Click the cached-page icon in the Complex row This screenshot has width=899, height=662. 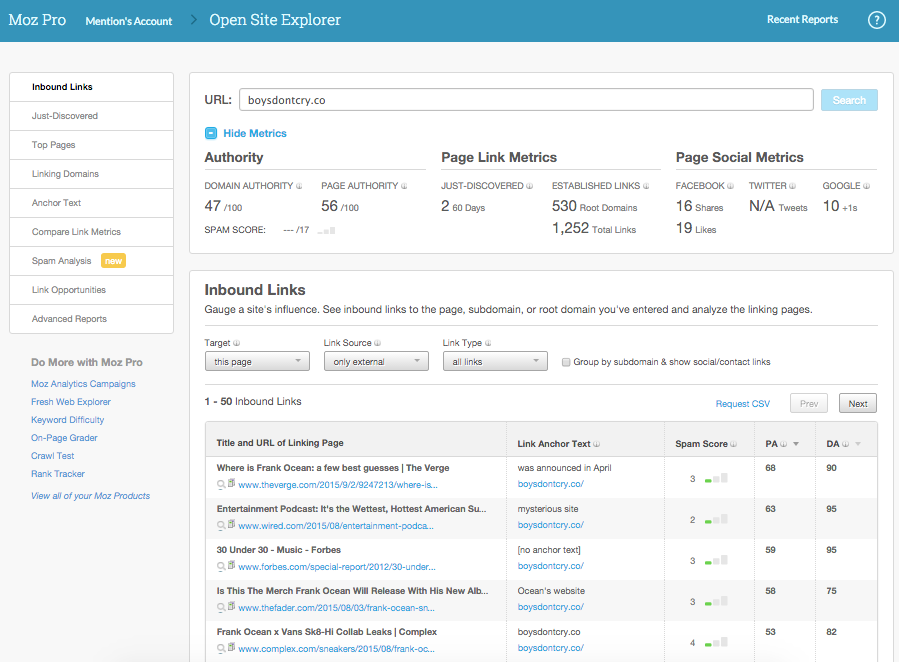(x=231, y=647)
